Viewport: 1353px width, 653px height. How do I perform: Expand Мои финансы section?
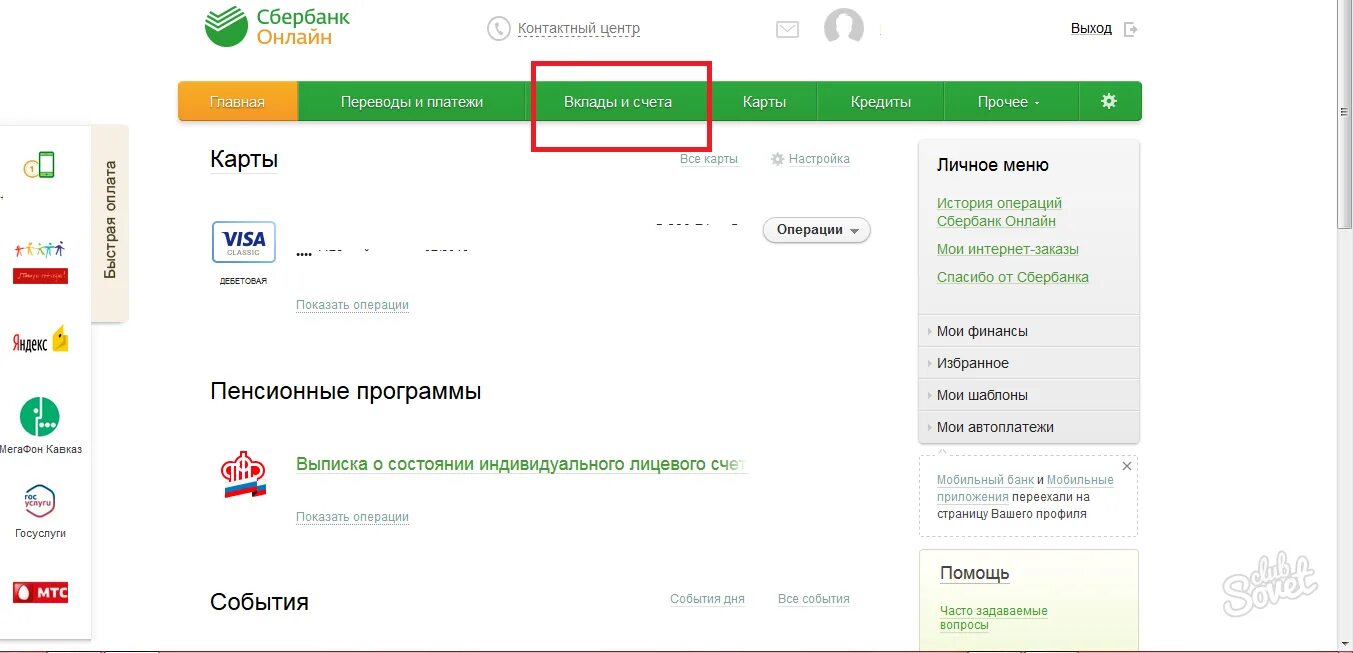(1029, 331)
